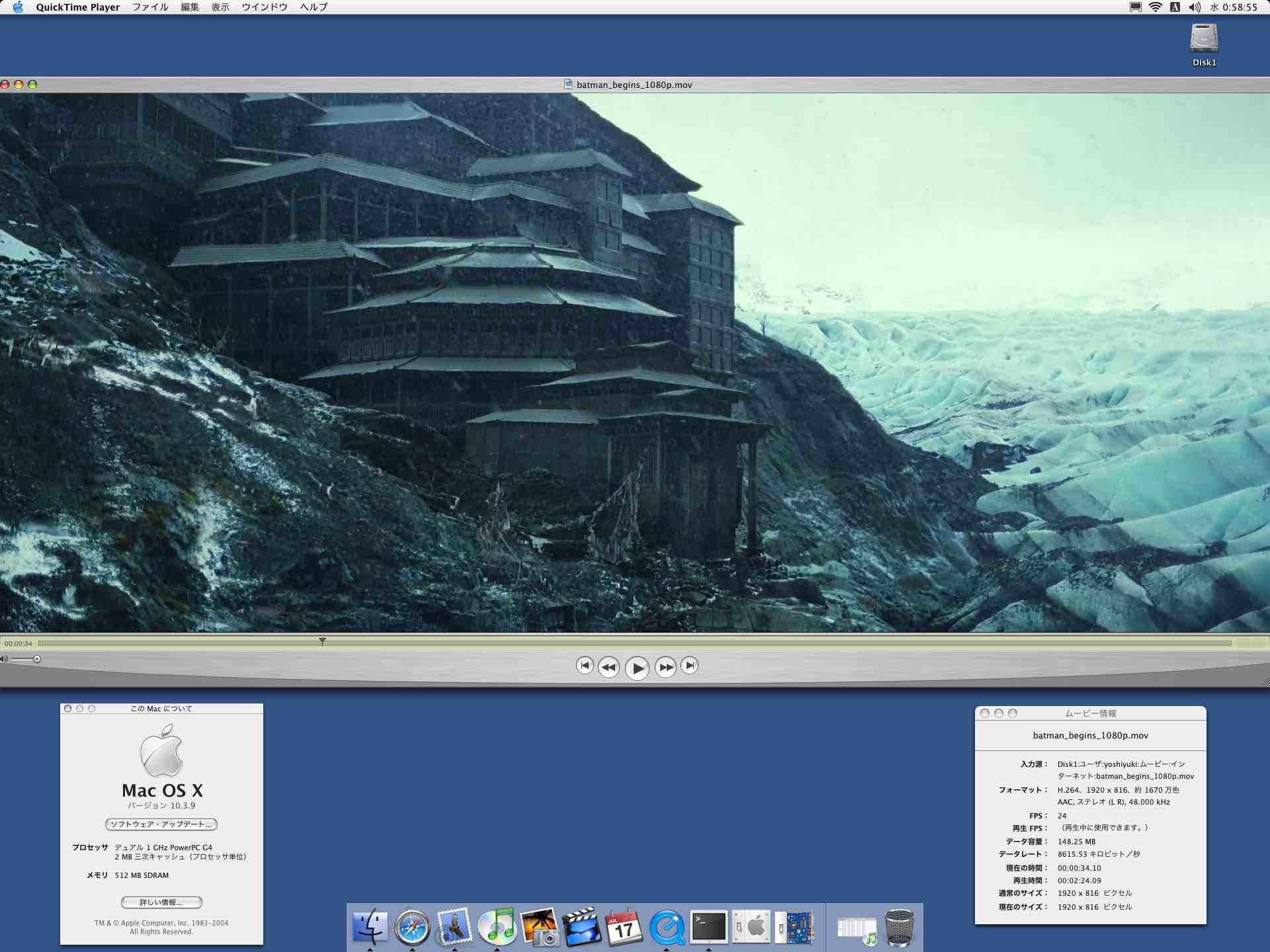The height and width of the screenshot is (952, 1270).
Task: Open System Profiler circuit-board icon in Dock
Action: (794, 927)
